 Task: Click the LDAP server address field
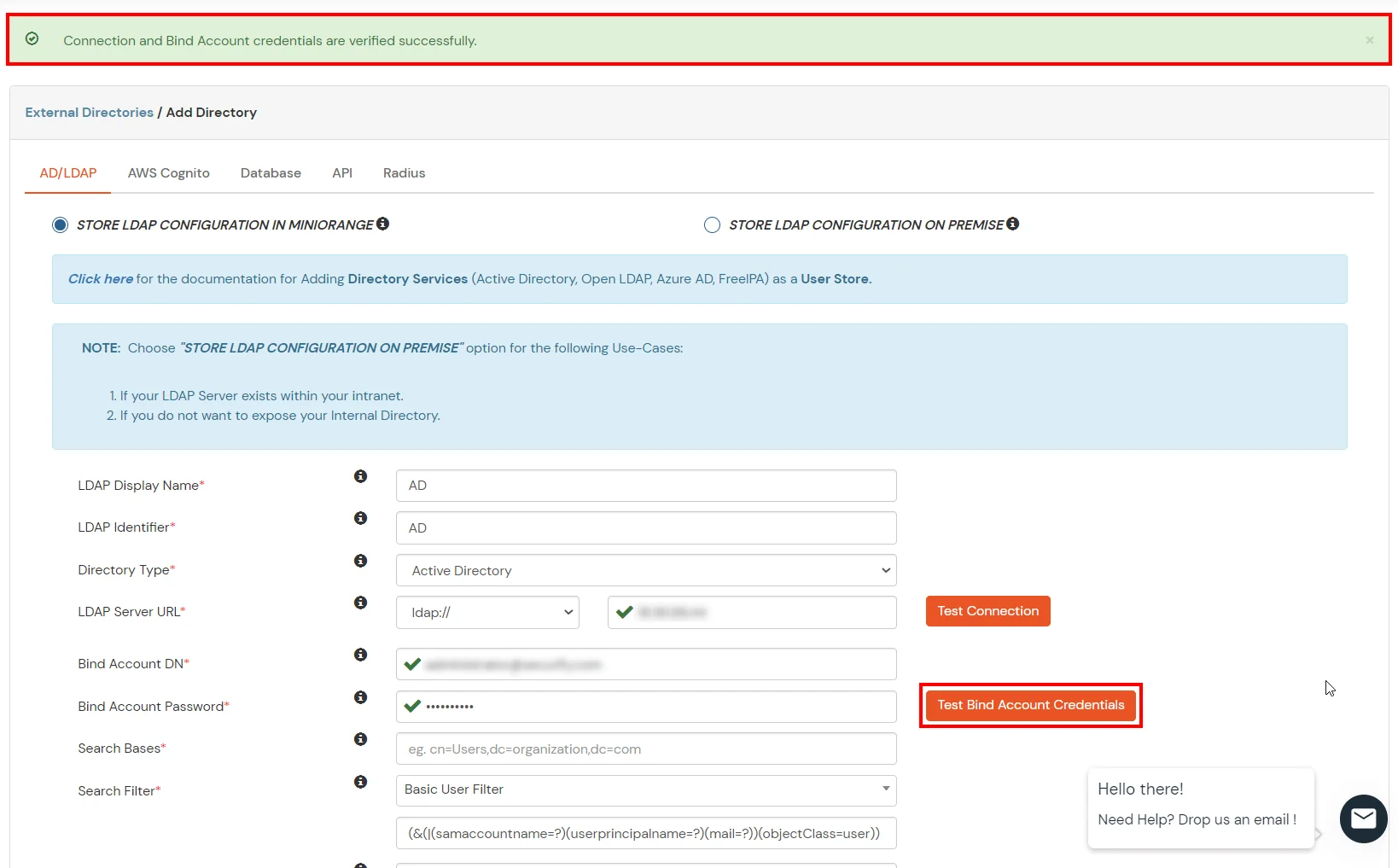(752, 613)
